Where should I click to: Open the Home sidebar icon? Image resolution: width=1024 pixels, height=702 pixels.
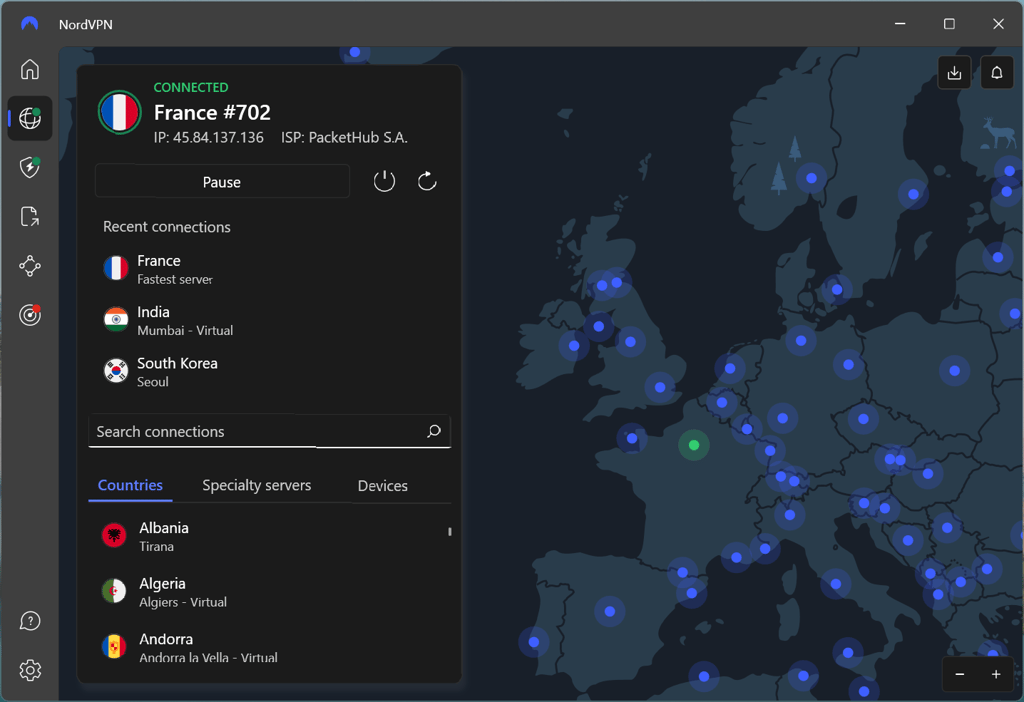[30, 69]
